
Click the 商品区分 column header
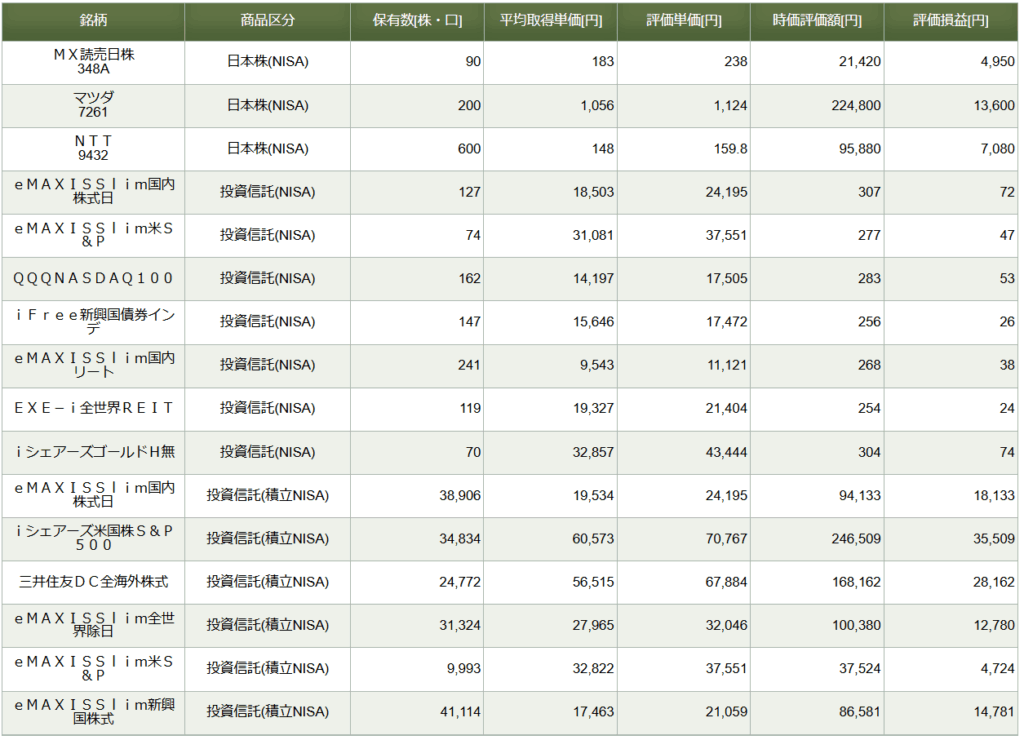click(267, 21)
